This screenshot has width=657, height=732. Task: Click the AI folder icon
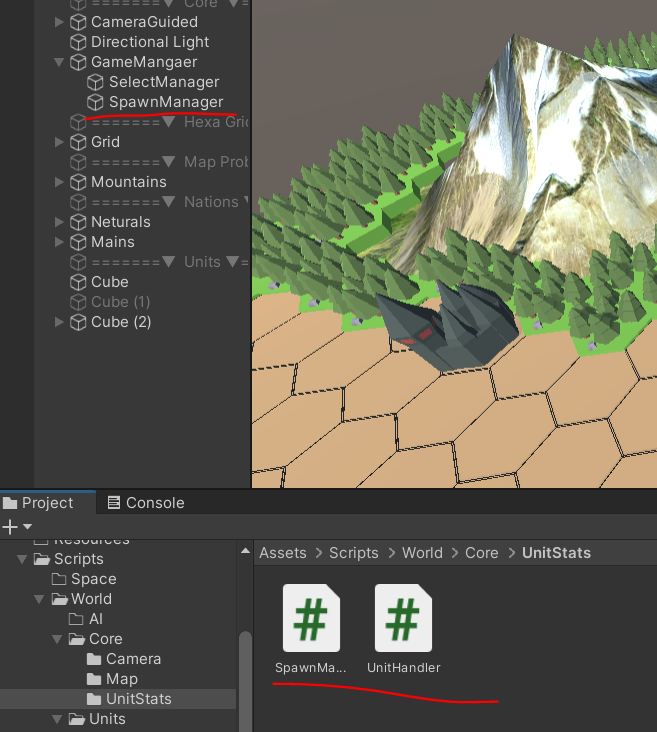coord(76,619)
